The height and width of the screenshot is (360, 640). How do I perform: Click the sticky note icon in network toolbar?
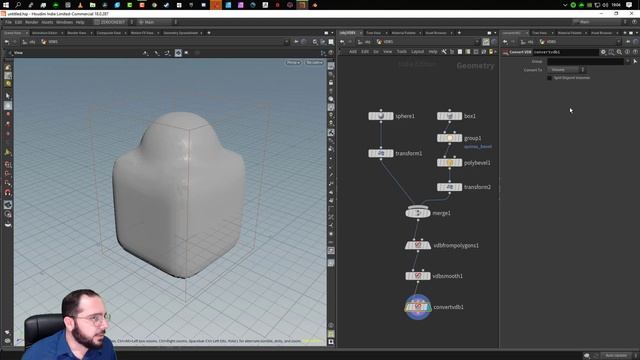coord(491,52)
